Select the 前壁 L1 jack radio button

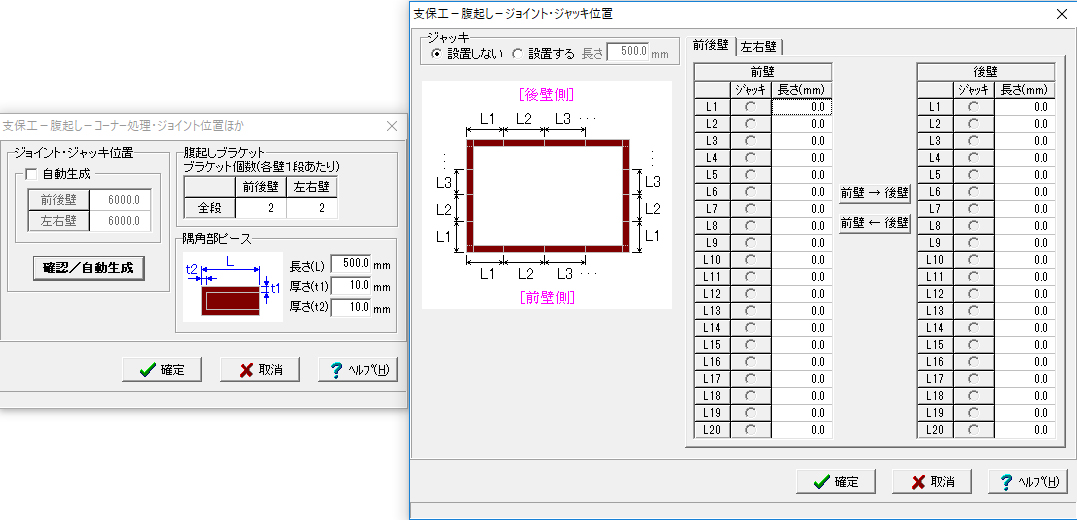pyautogui.click(x=750, y=106)
